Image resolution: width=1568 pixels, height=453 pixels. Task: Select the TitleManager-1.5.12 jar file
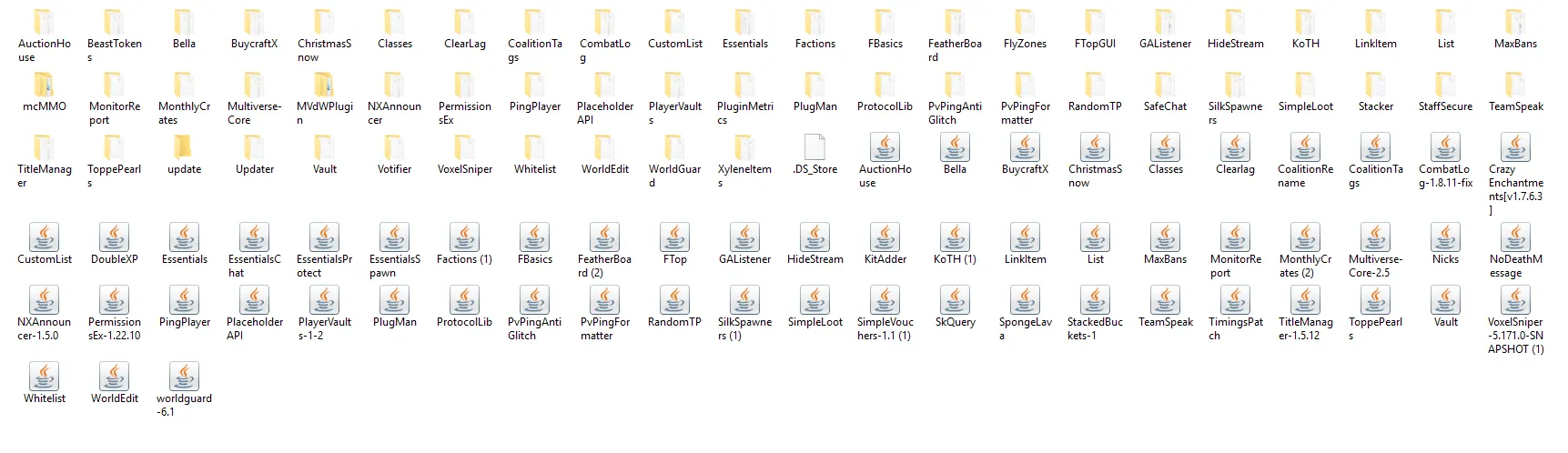click(x=1305, y=314)
